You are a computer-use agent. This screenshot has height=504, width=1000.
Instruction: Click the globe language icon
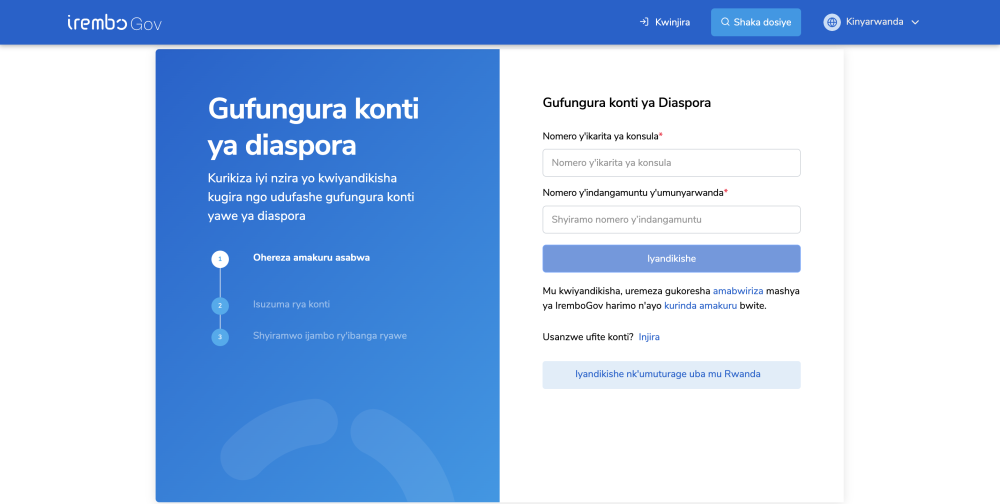[x=832, y=22]
